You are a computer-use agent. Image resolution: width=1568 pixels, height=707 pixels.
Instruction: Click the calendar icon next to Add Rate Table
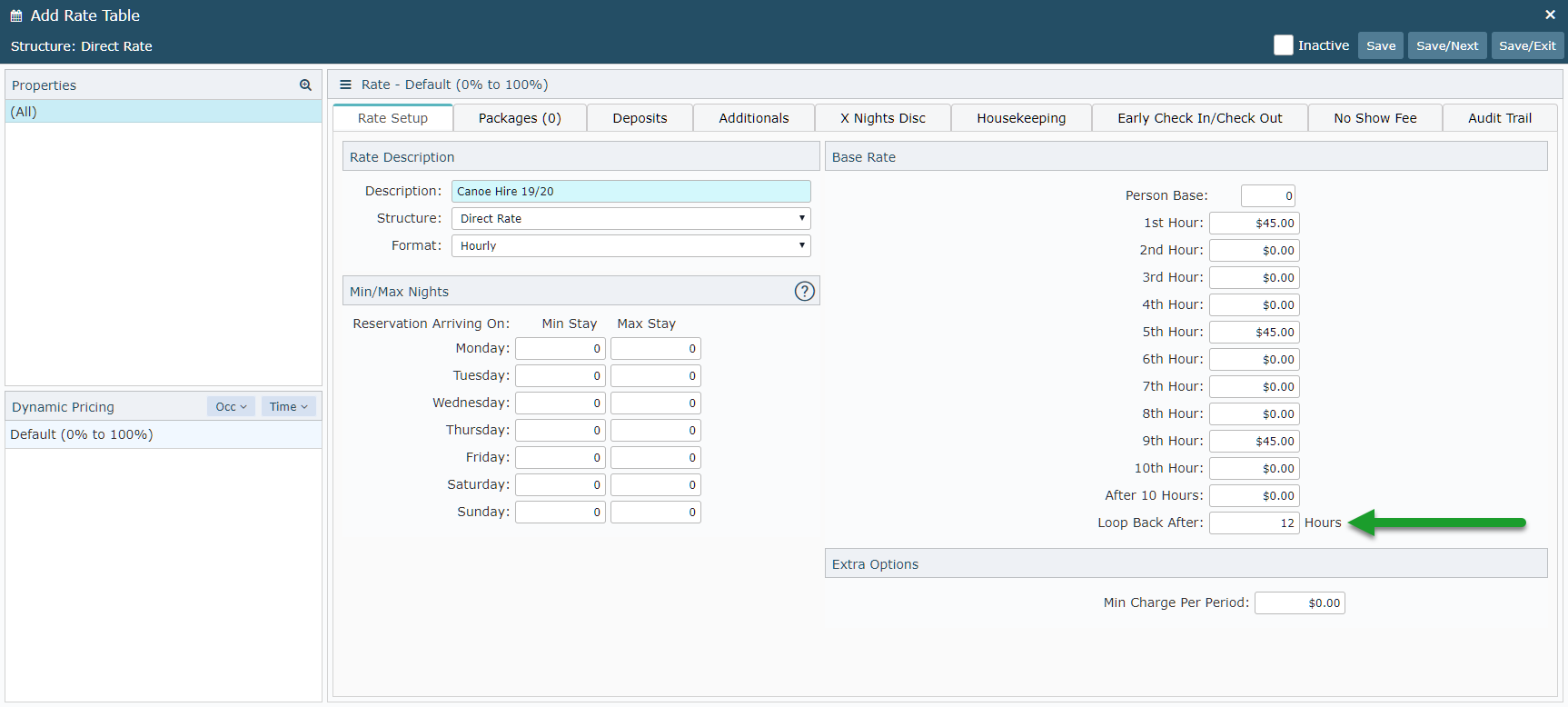tap(16, 15)
